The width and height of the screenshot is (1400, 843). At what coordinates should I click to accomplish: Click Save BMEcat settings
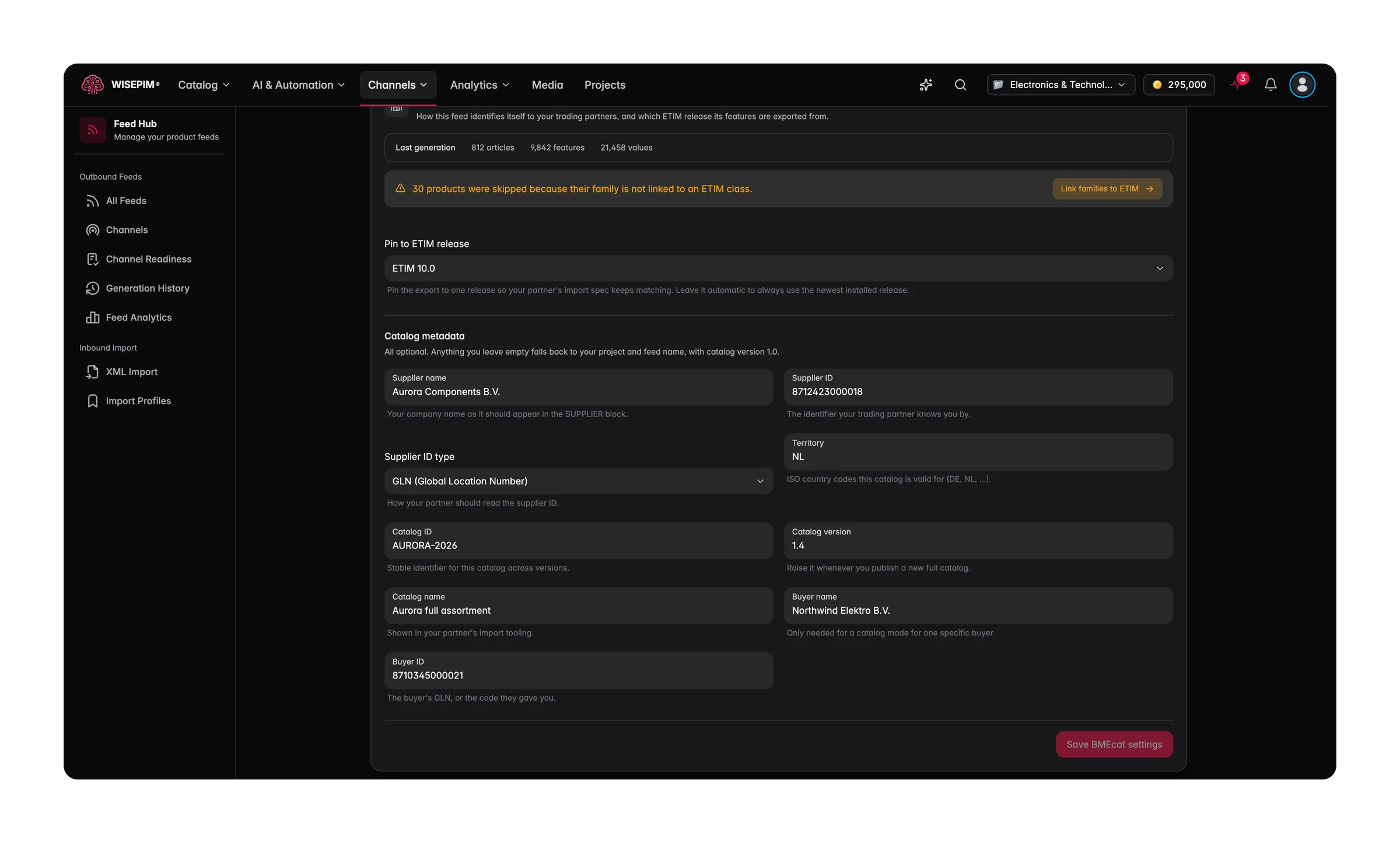point(1114,744)
